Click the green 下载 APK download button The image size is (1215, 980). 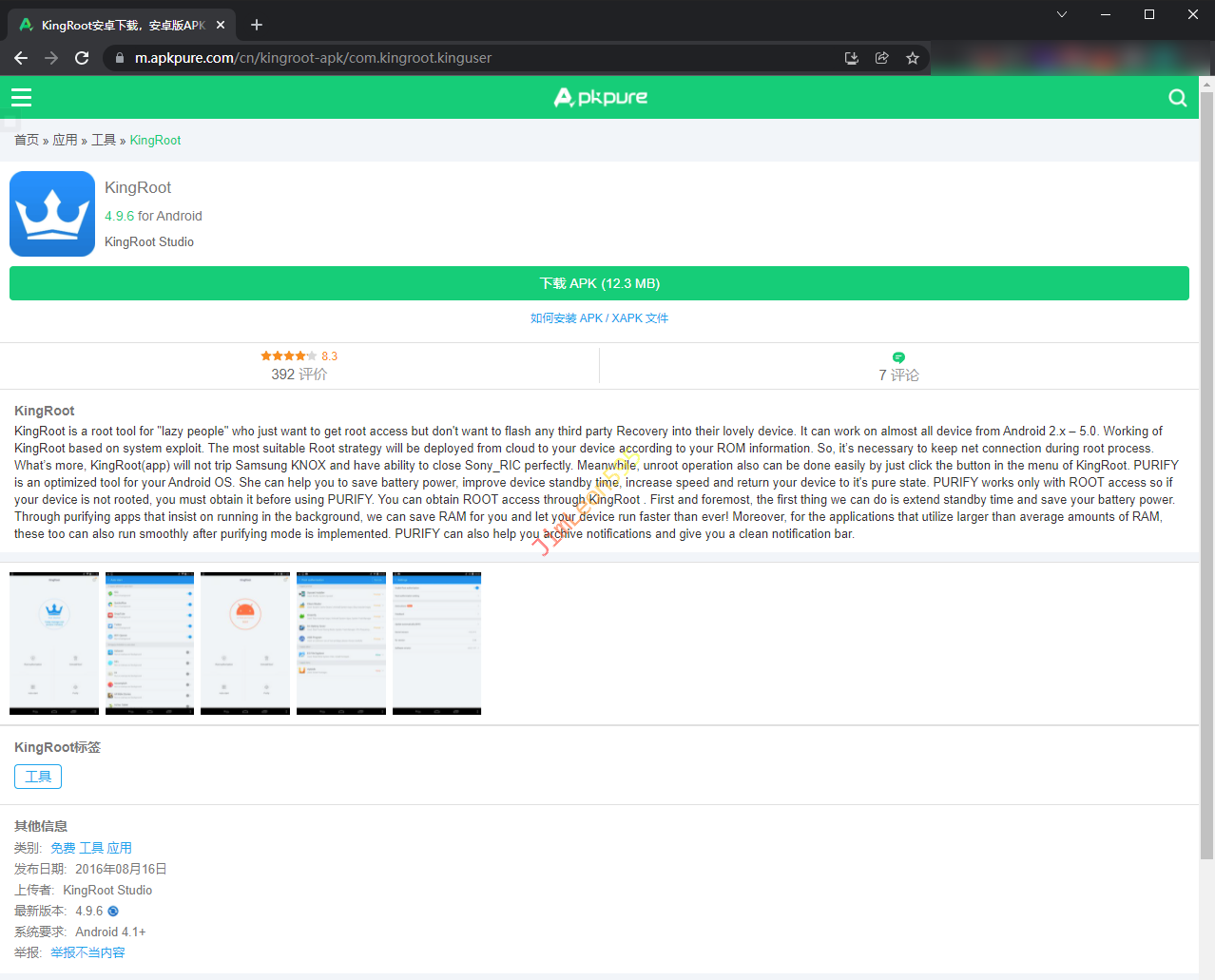[x=599, y=283]
